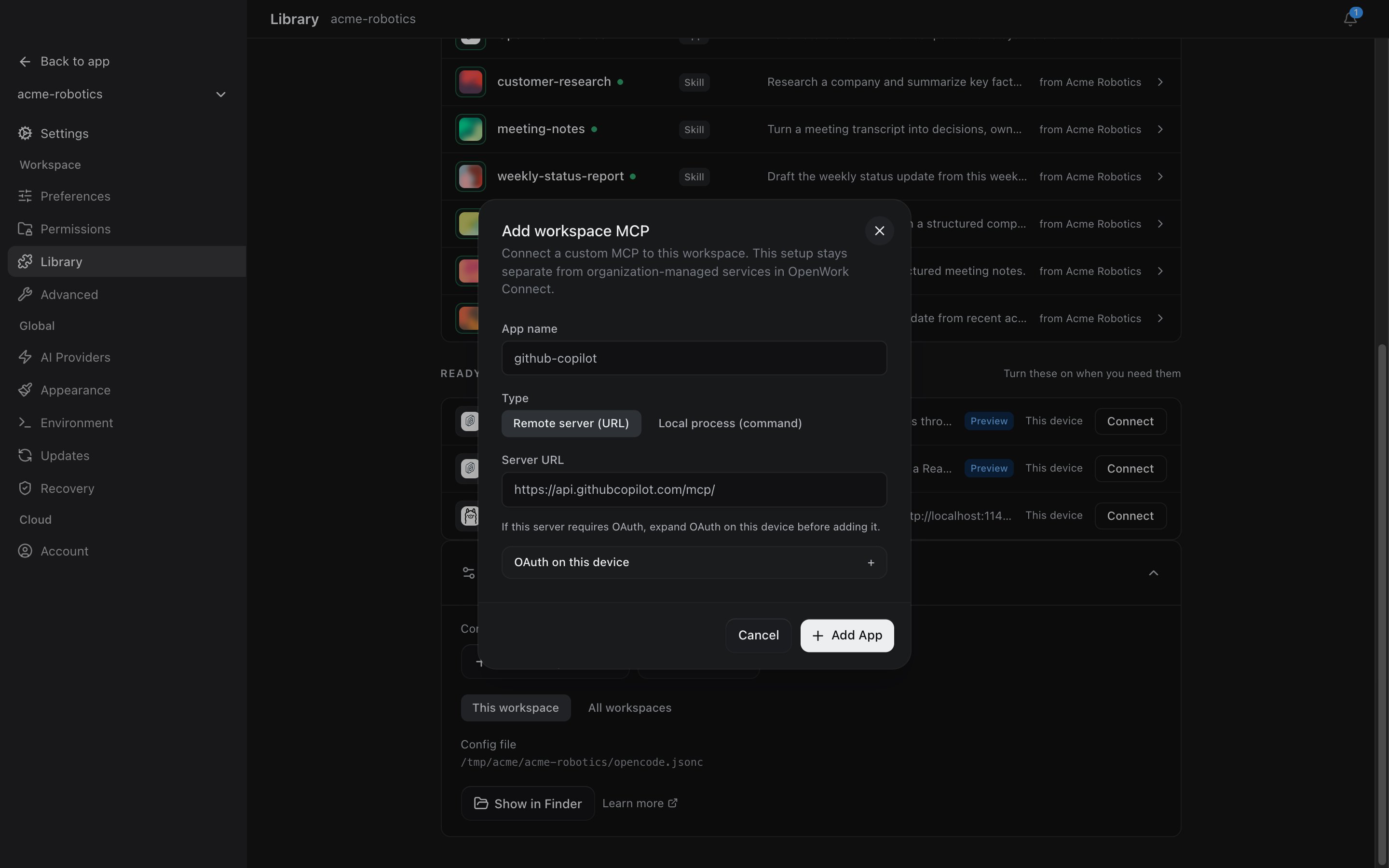Image resolution: width=1389 pixels, height=868 pixels.
Task: Click the Library puzzle icon
Action: pyautogui.click(x=25, y=262)
